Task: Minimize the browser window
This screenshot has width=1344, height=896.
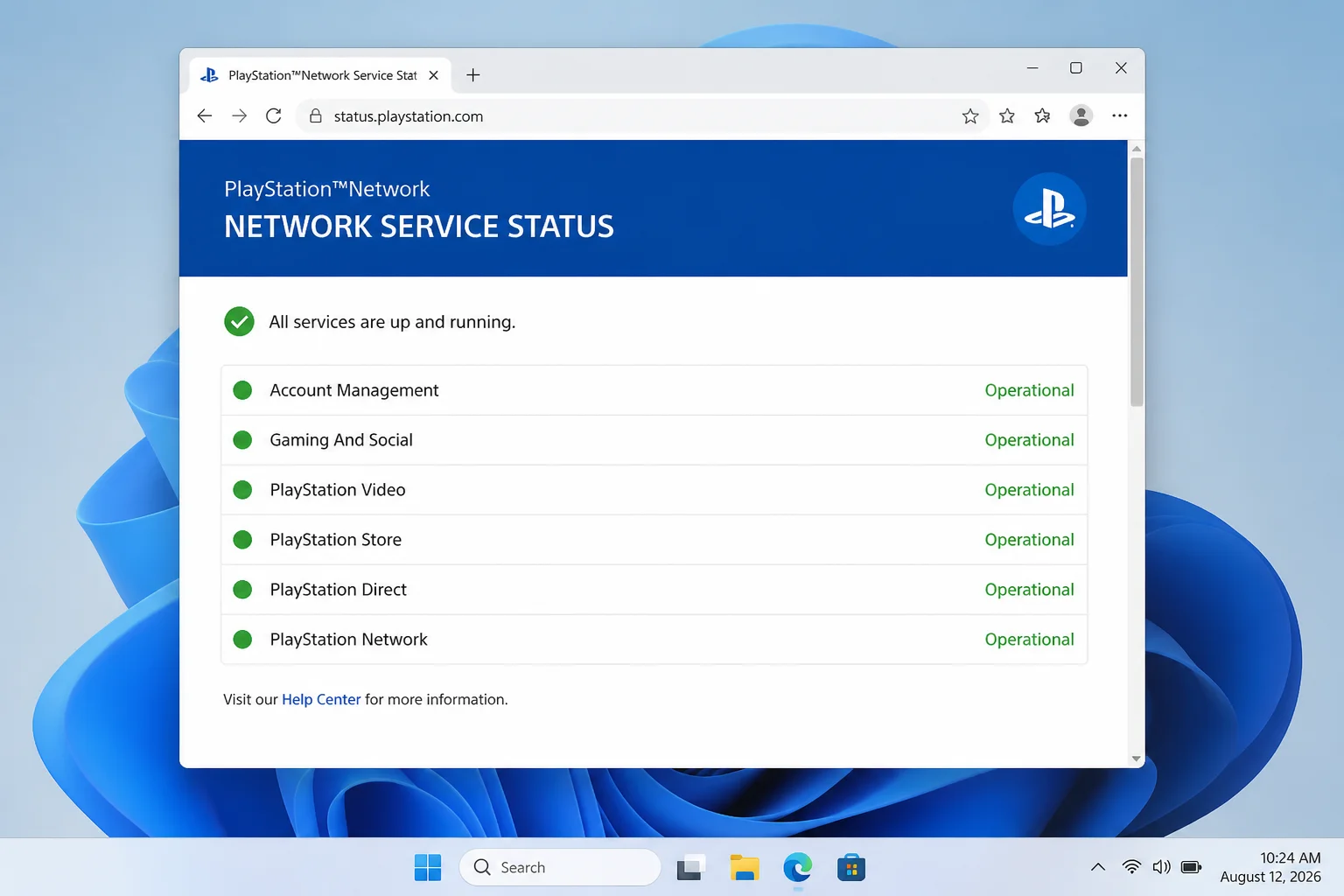Action: point(1032,67)
